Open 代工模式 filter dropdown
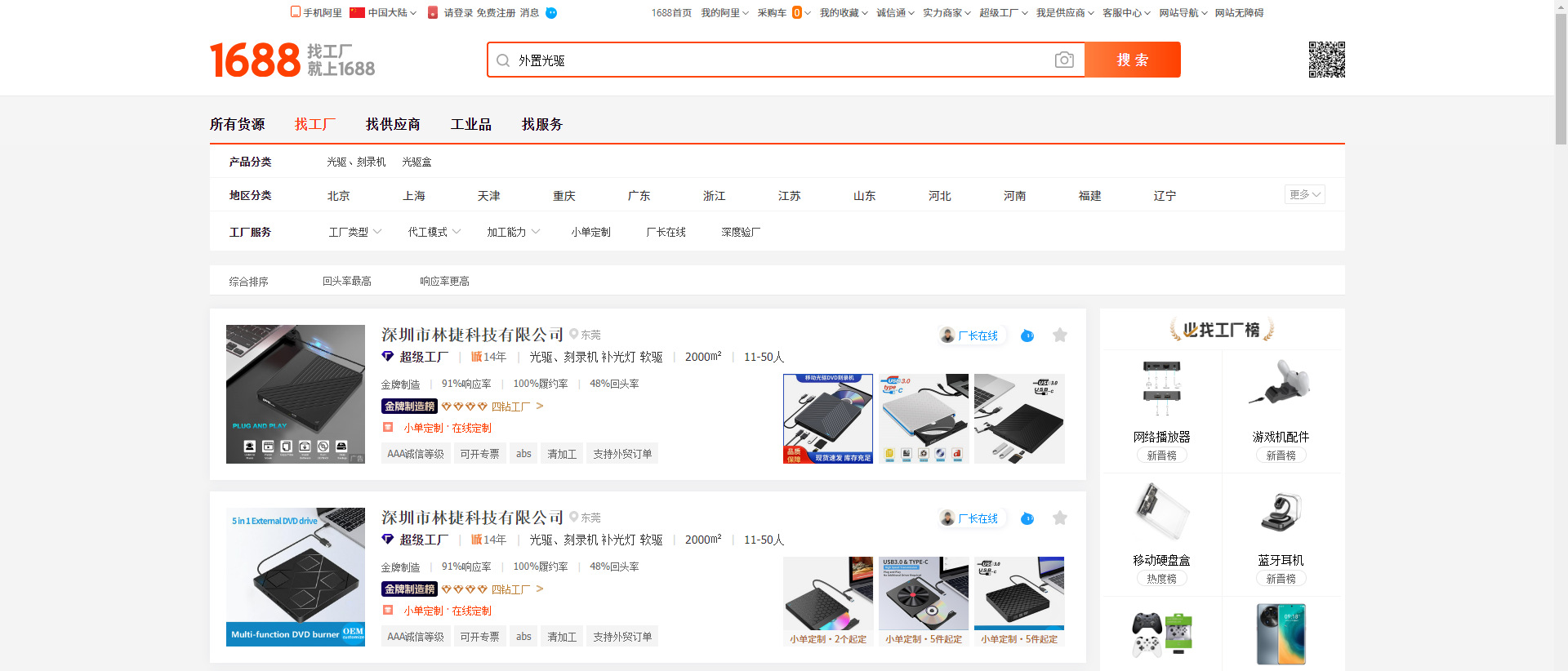Image resolution: width=1568 pixels, height=671 pixels. point(434,232)
